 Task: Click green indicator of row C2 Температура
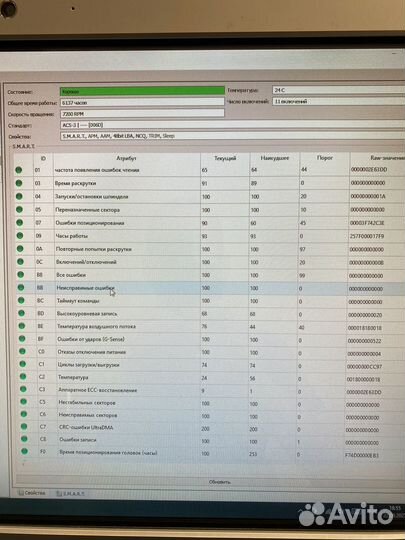pyautogui.click(x=23, y=376)
